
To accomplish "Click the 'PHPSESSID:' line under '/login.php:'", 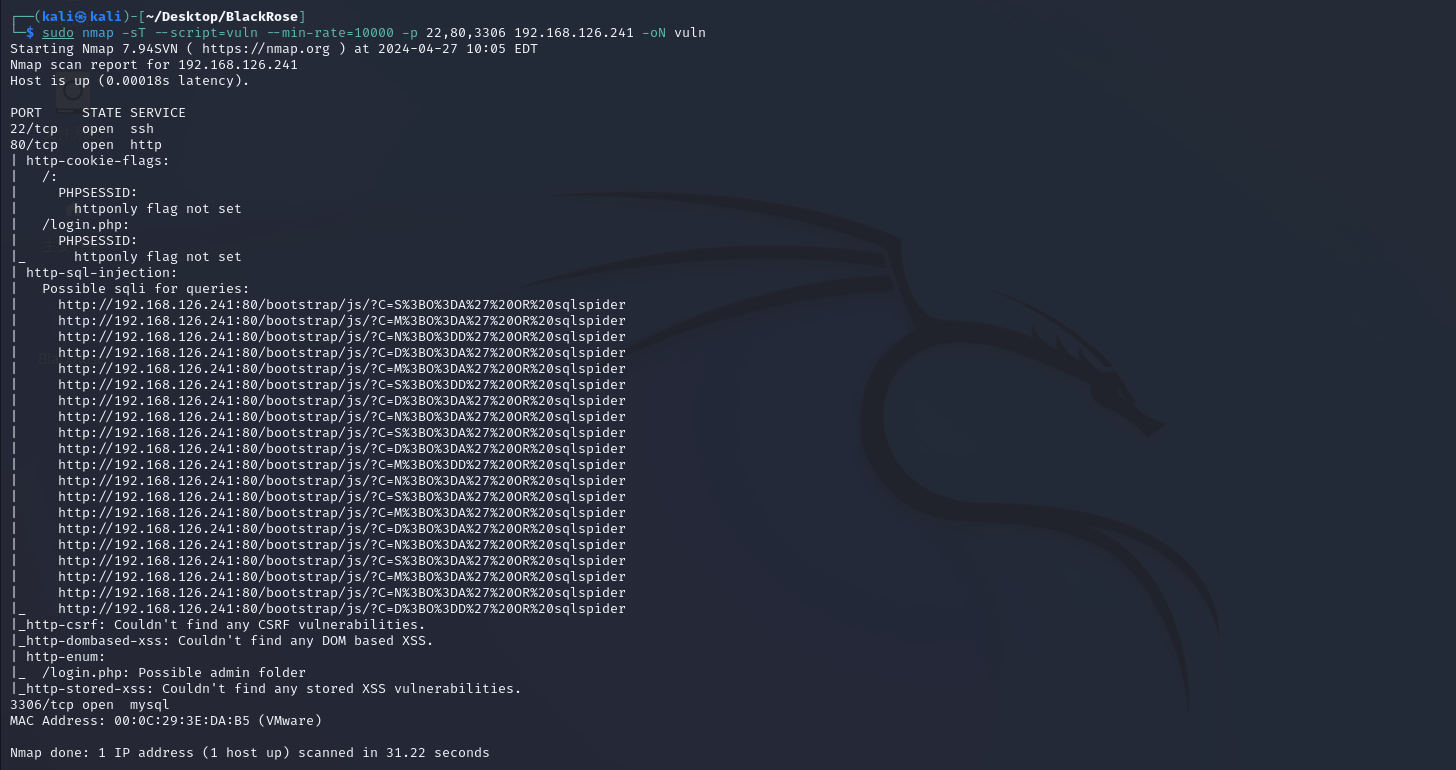I will pyautogui.click(x=98, y=240).
